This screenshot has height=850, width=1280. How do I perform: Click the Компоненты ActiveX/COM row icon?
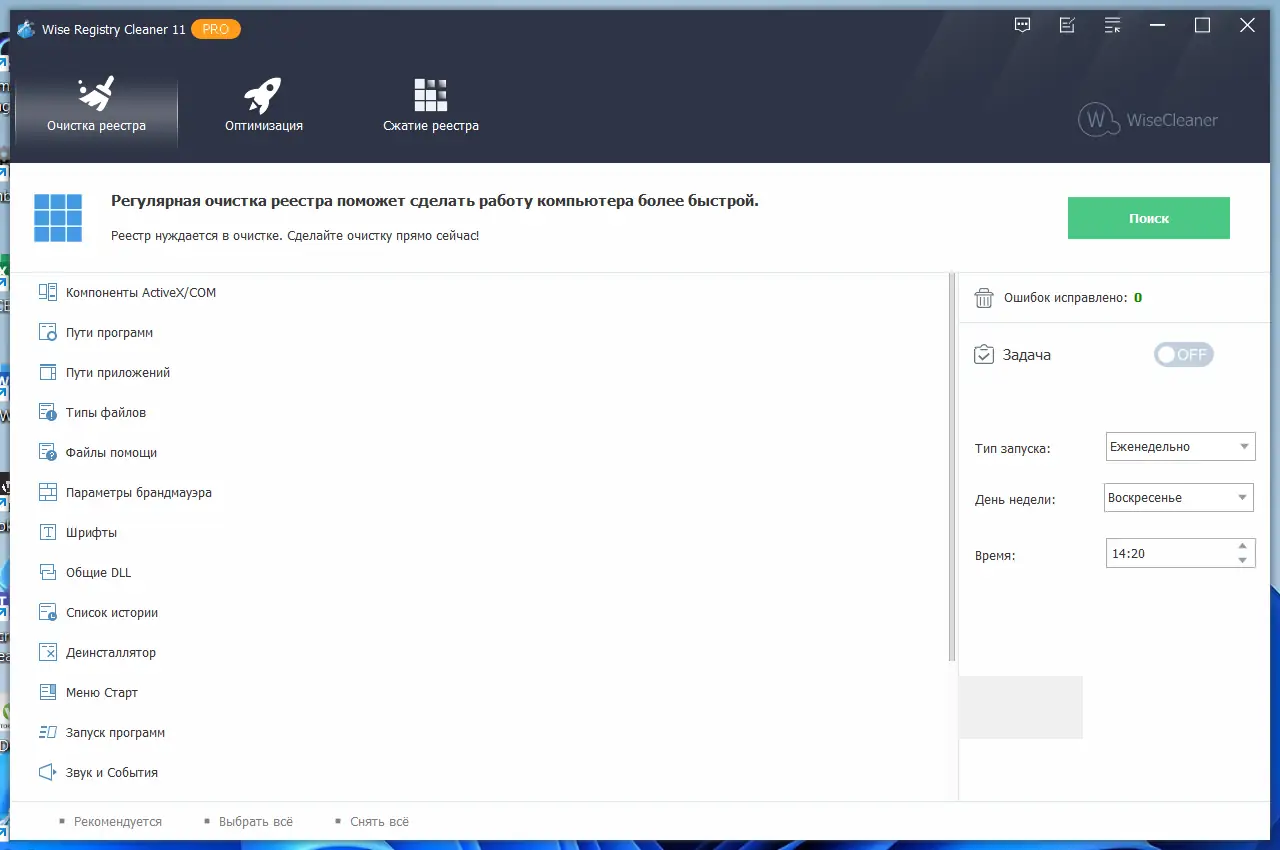(x=48, y=292)
